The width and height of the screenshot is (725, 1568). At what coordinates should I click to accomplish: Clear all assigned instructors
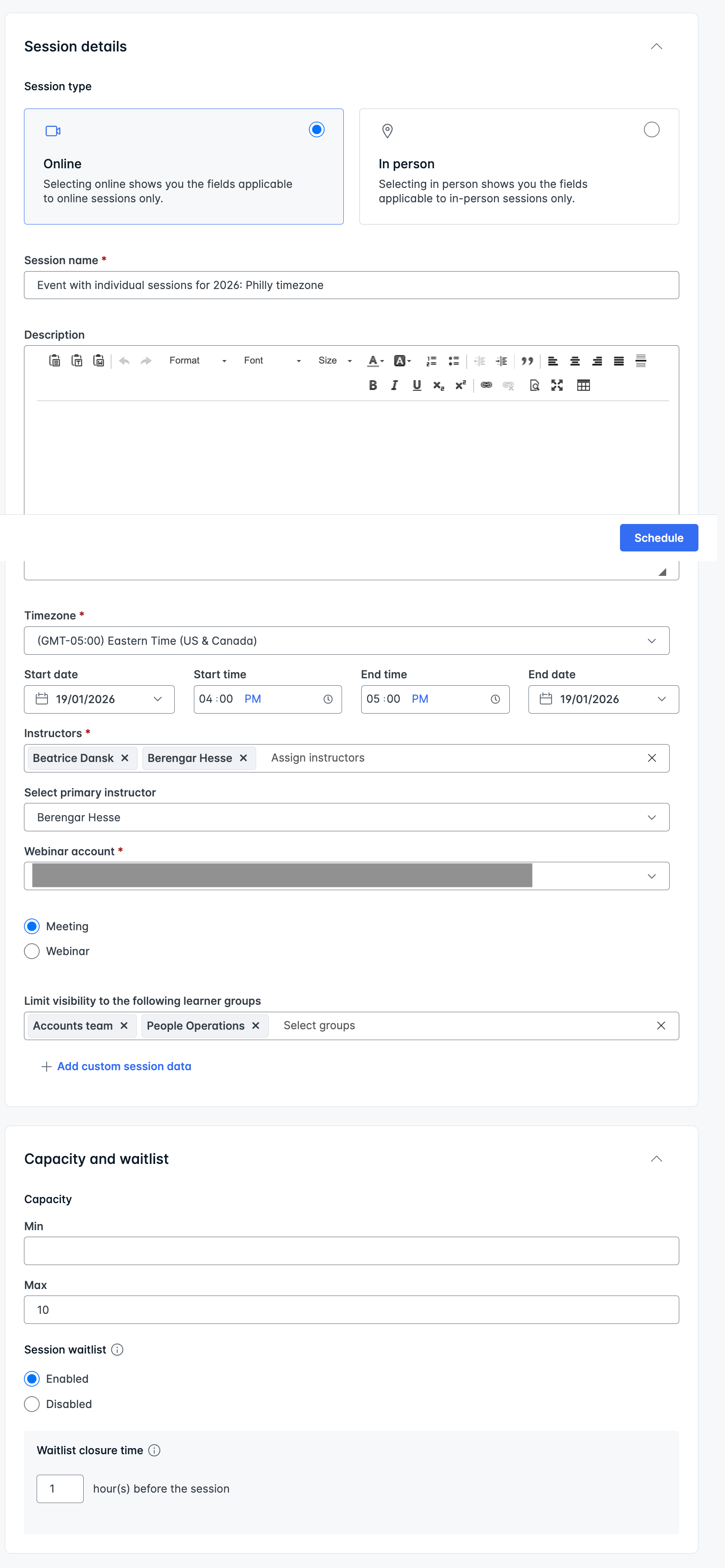click(x=652, y=758)
